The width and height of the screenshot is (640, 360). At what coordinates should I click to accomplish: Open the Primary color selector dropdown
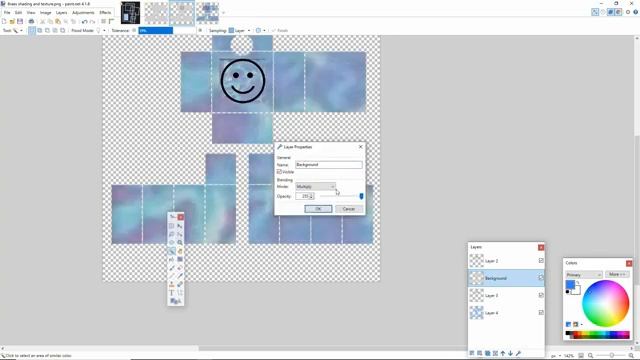tap(584, 275)
